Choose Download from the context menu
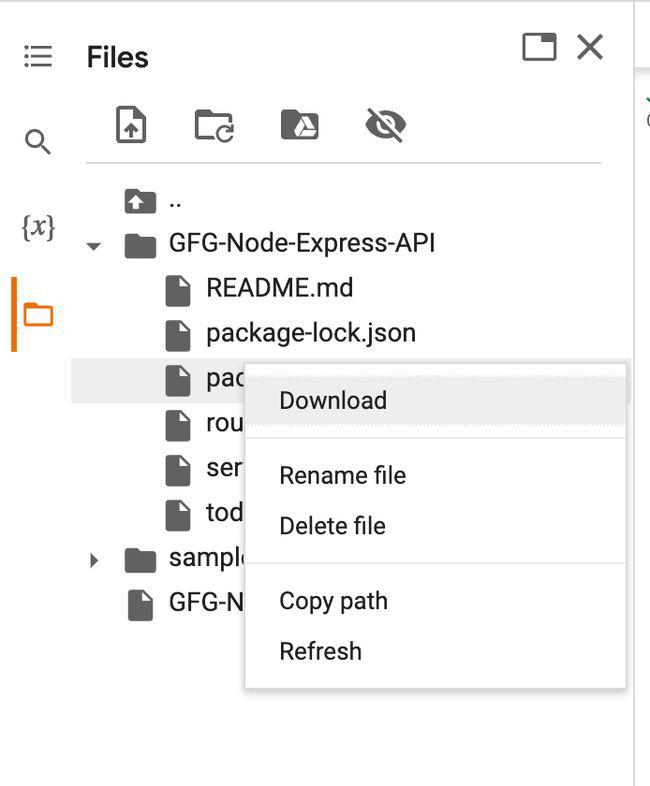This screenshot has height=786, width=650. [333, 400]
